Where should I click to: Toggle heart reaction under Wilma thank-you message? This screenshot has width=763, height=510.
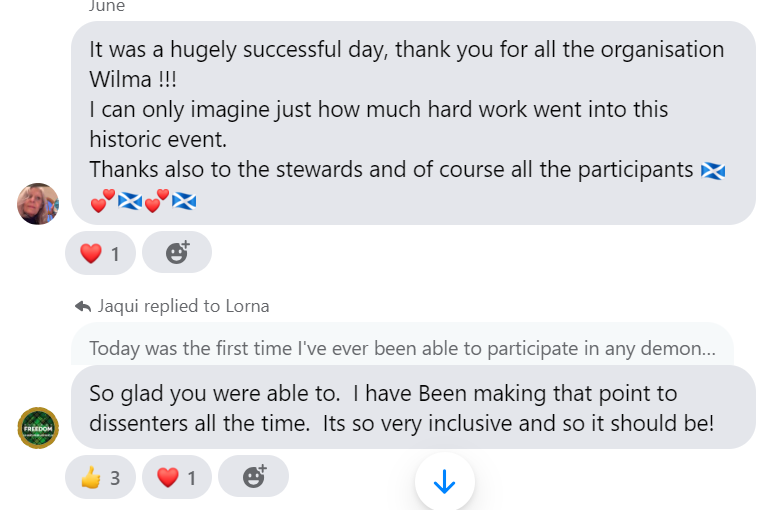[100, 253]
